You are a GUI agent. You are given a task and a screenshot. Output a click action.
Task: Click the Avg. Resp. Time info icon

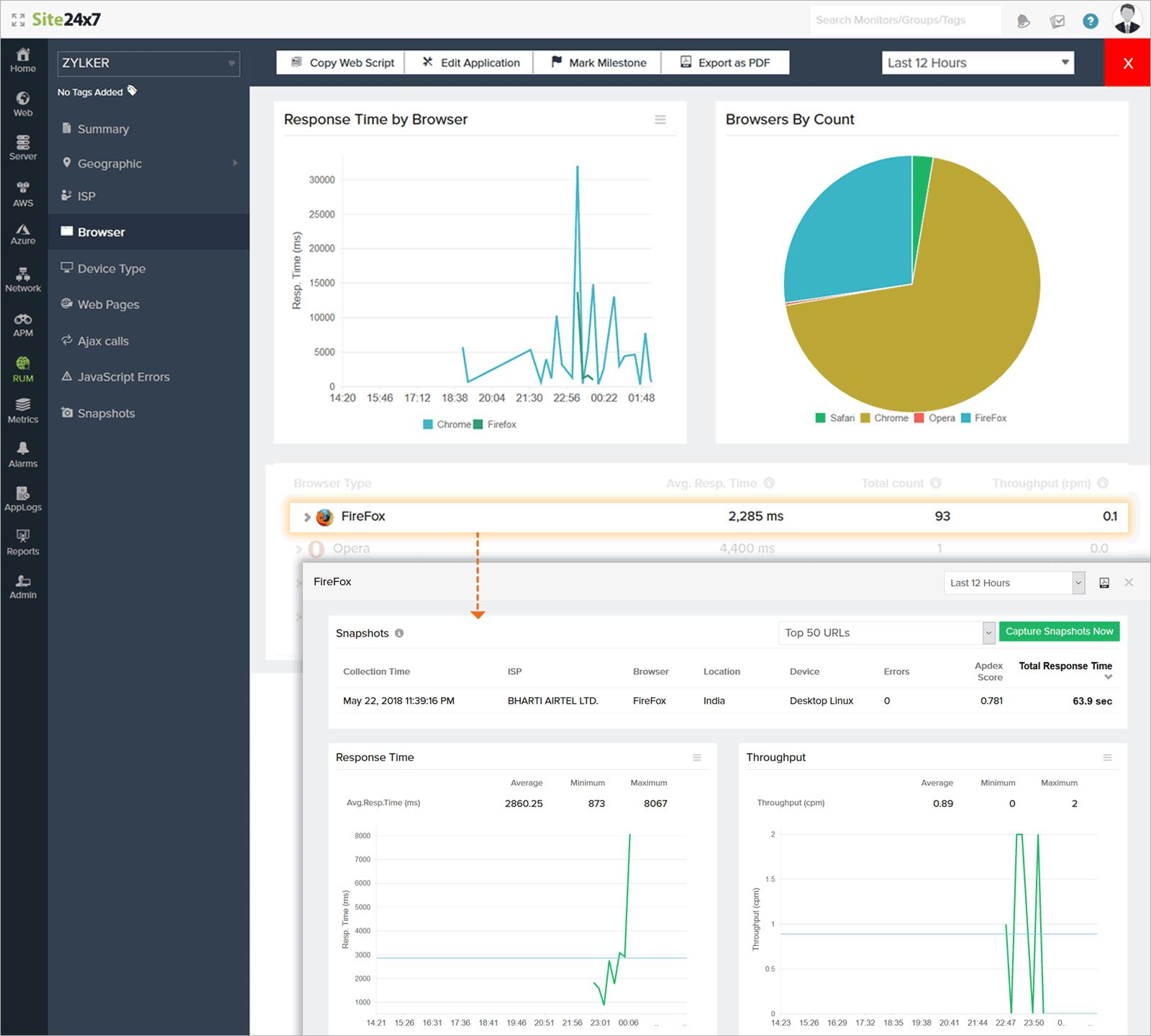(769, 483)
